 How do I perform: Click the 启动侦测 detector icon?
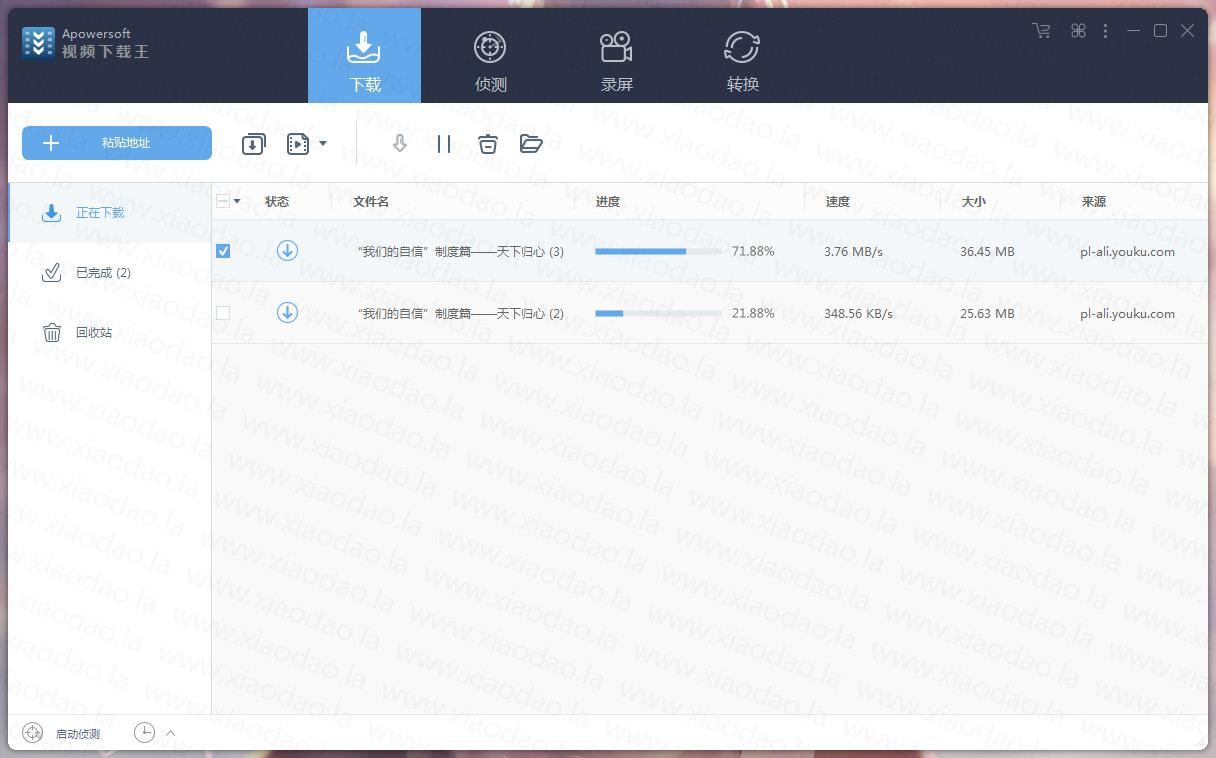(33, 733)
